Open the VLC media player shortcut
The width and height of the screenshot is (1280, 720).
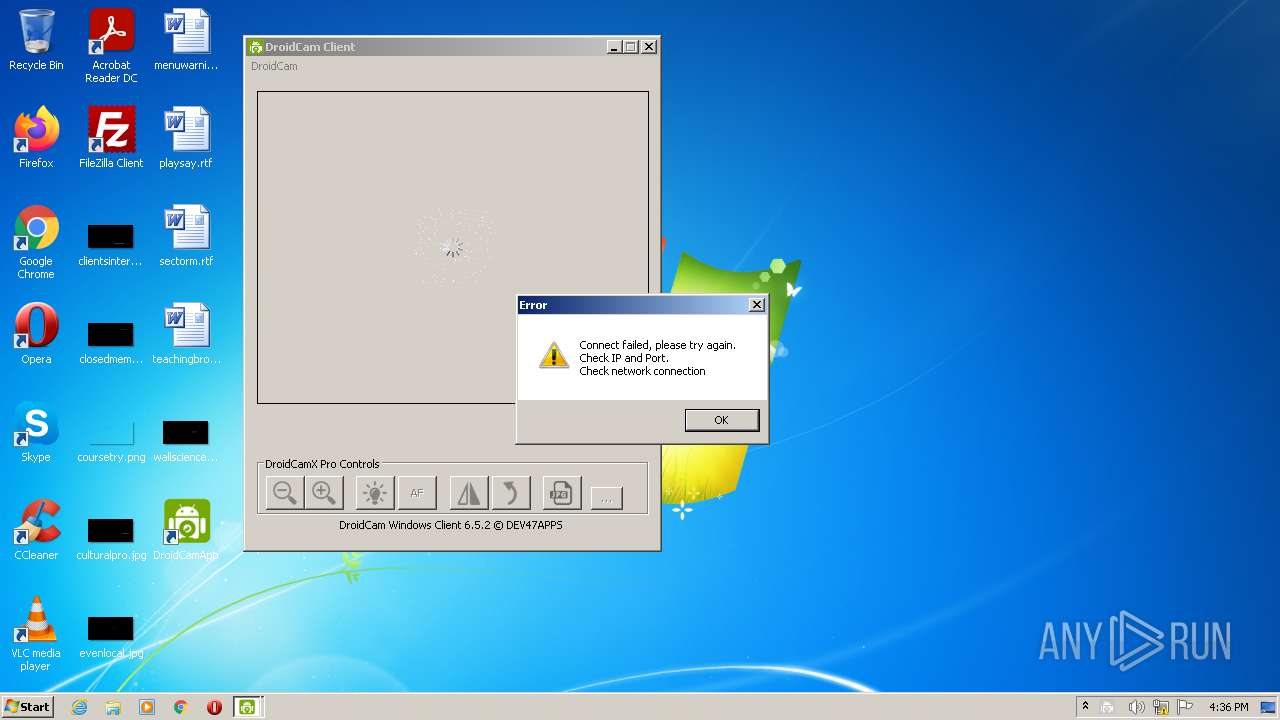pyautogui.click(x=36, y=635)
